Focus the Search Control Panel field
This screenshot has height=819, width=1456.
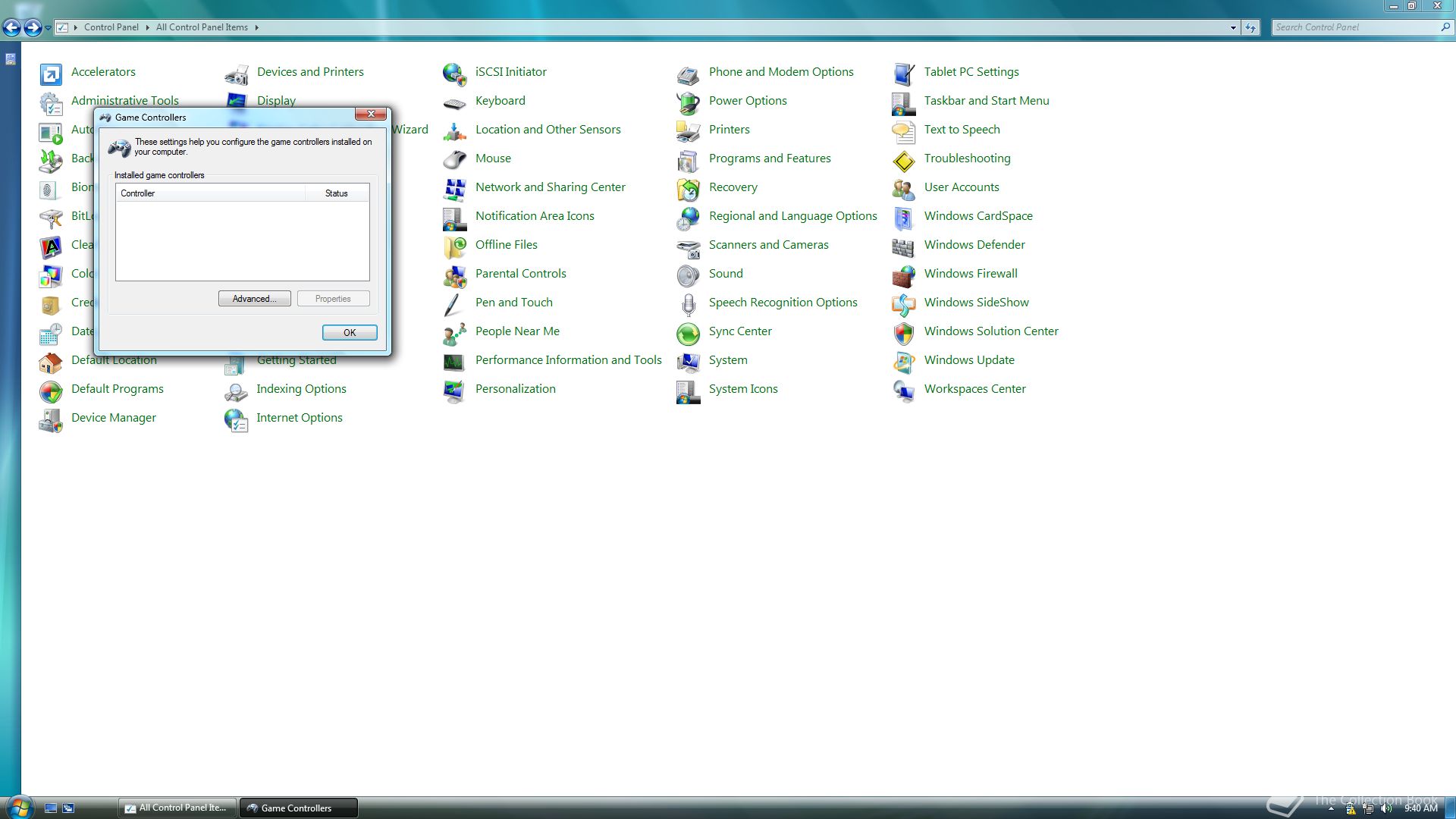pos(1354,27)
